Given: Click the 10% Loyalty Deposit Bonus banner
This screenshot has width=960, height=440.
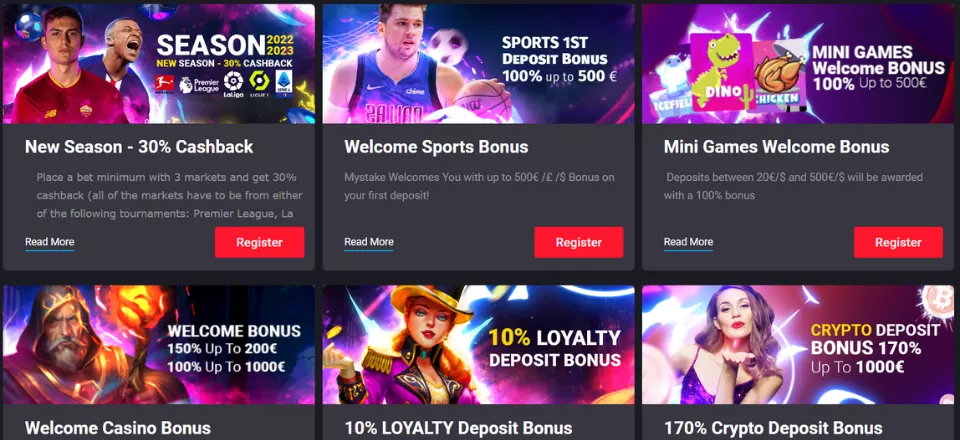Looking at the screenshot, I should tap(478, 345).
